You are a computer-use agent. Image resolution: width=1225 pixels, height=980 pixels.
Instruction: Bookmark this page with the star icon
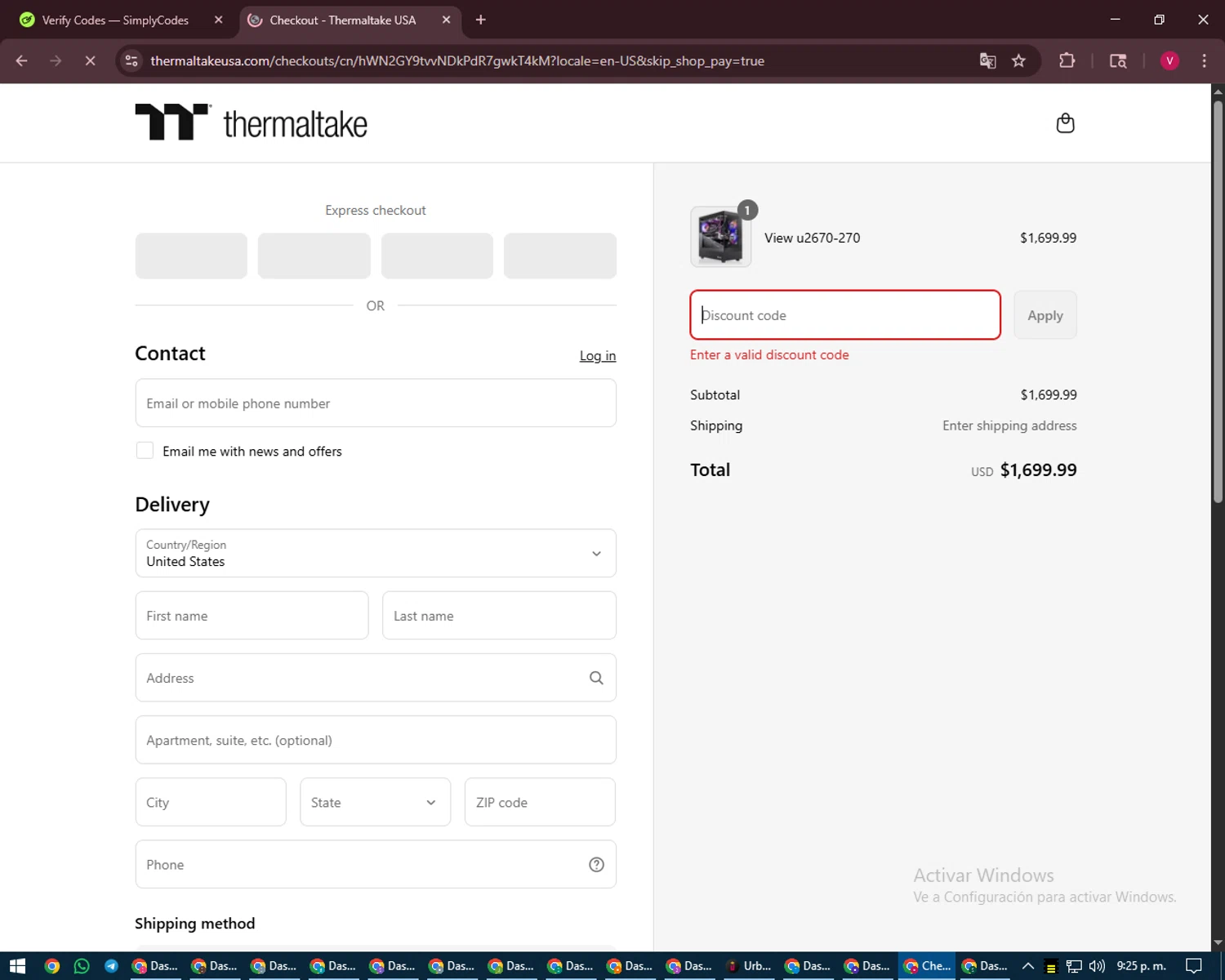point(1018,60)
